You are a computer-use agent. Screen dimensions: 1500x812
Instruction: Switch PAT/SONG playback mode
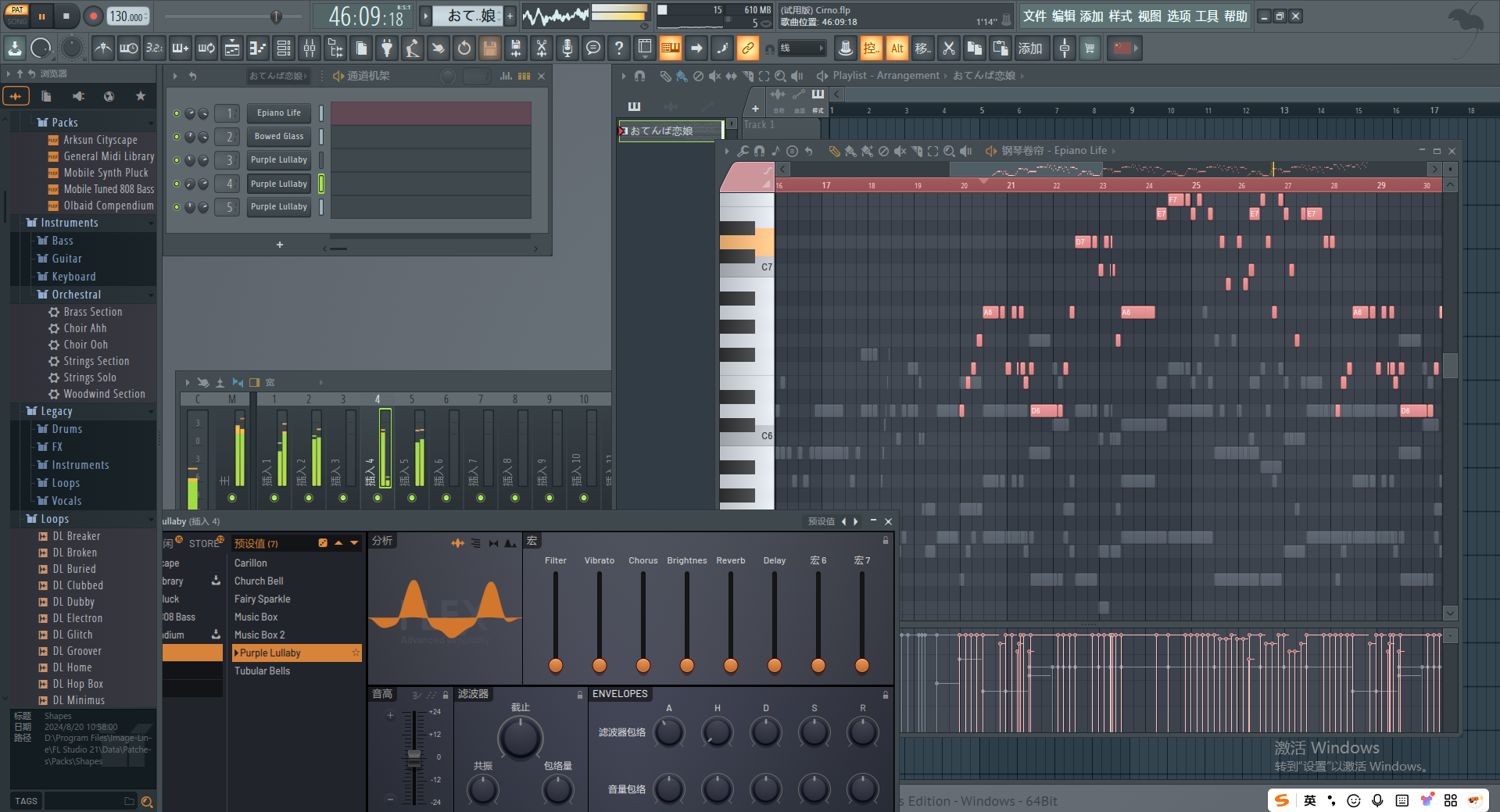coord(17,16)
